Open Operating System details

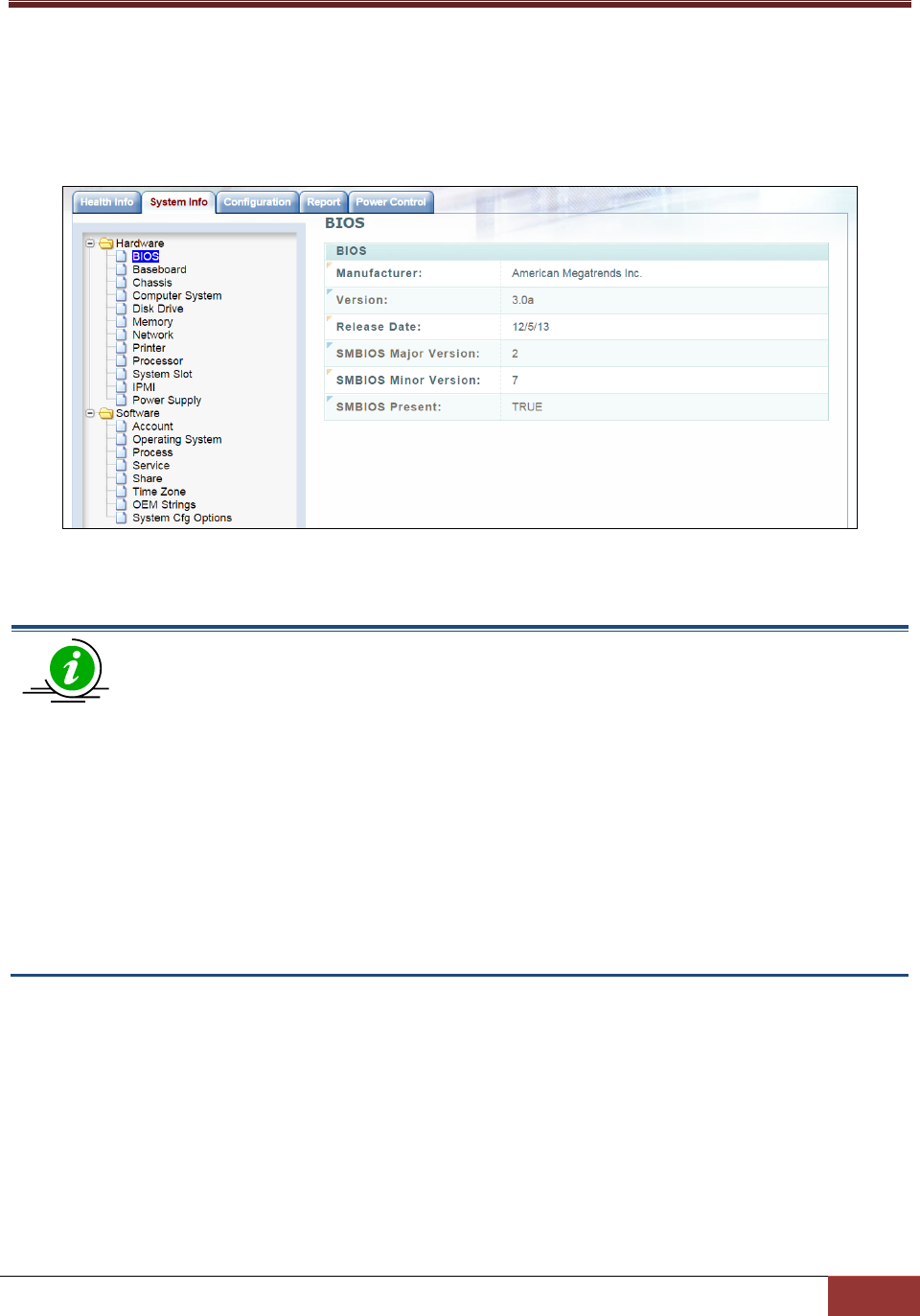click(177, 440)
